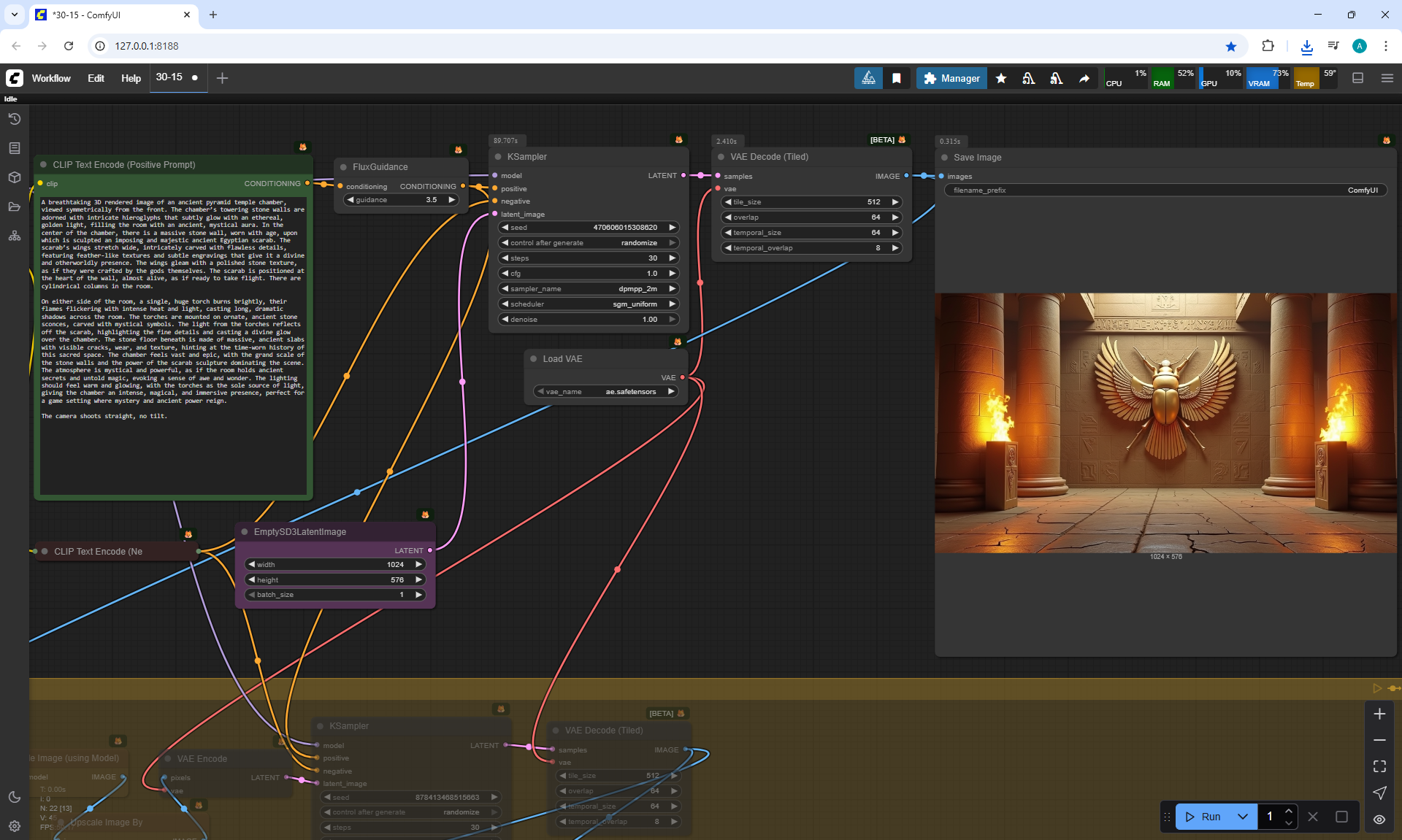Toggle link visibility with the eye icon
The width and height of the screenshot is (1402, 840).
pyautogui.click(x=1379, y=820)
